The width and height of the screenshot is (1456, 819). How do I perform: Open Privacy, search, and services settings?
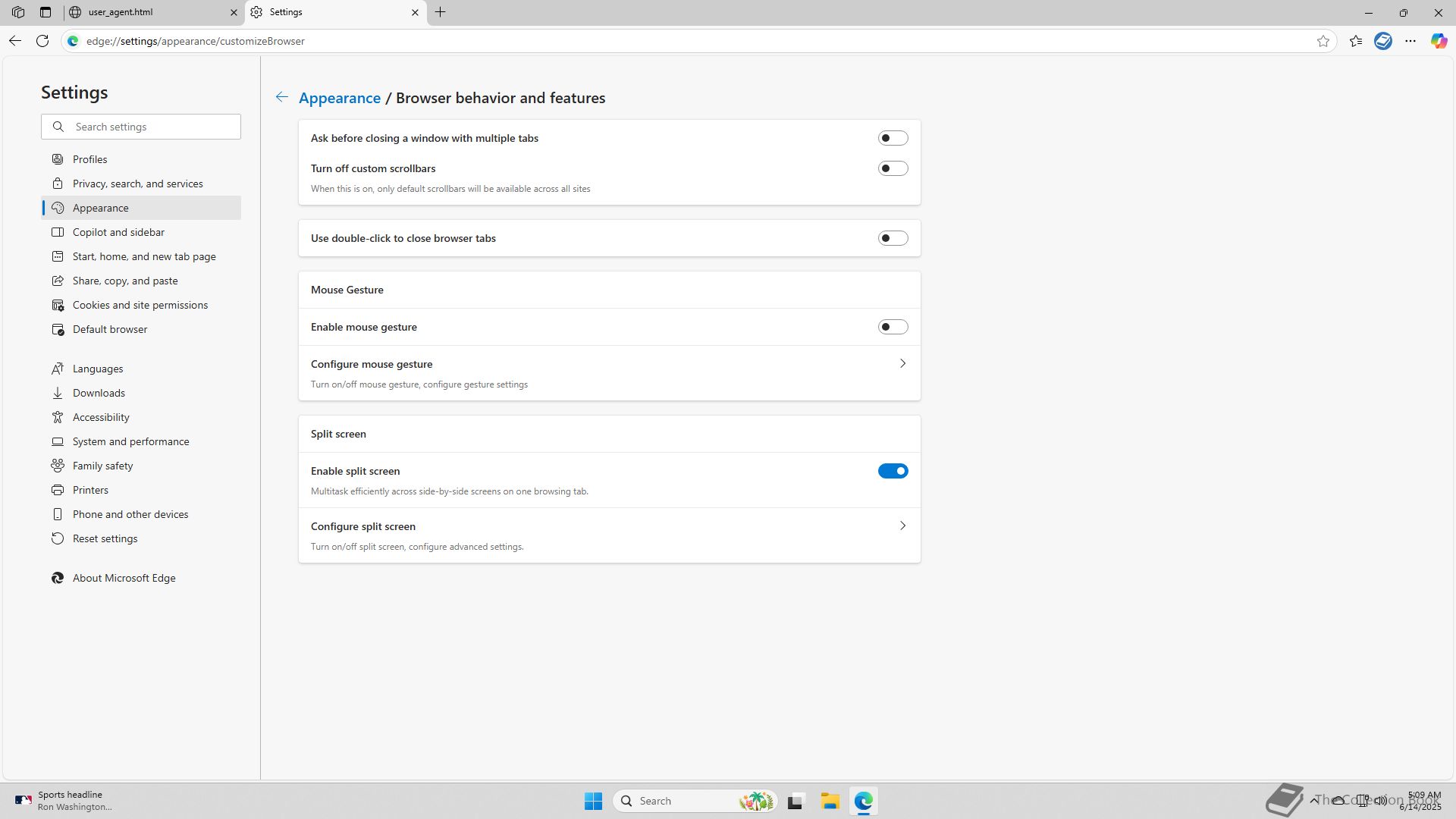coord(137,184)
